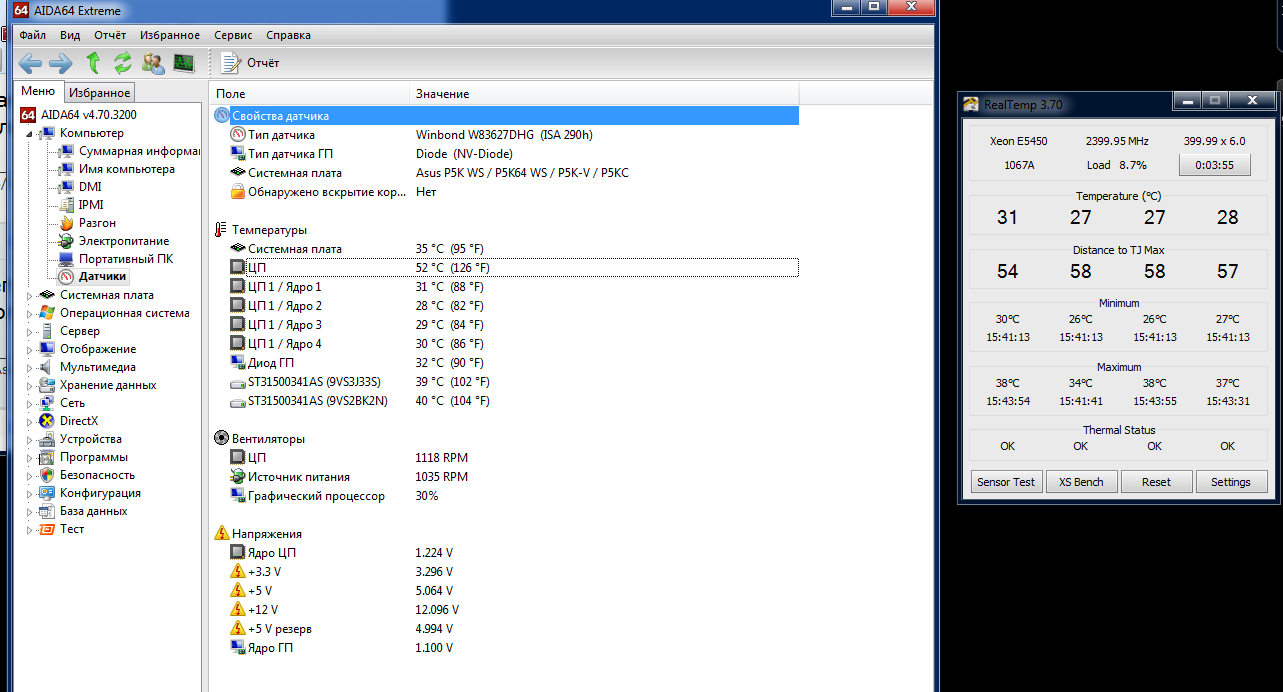Viewport: 1283px width, 692px height.
Task: Click Sensor Test button in RealTemp
Action: (1006, 482)
